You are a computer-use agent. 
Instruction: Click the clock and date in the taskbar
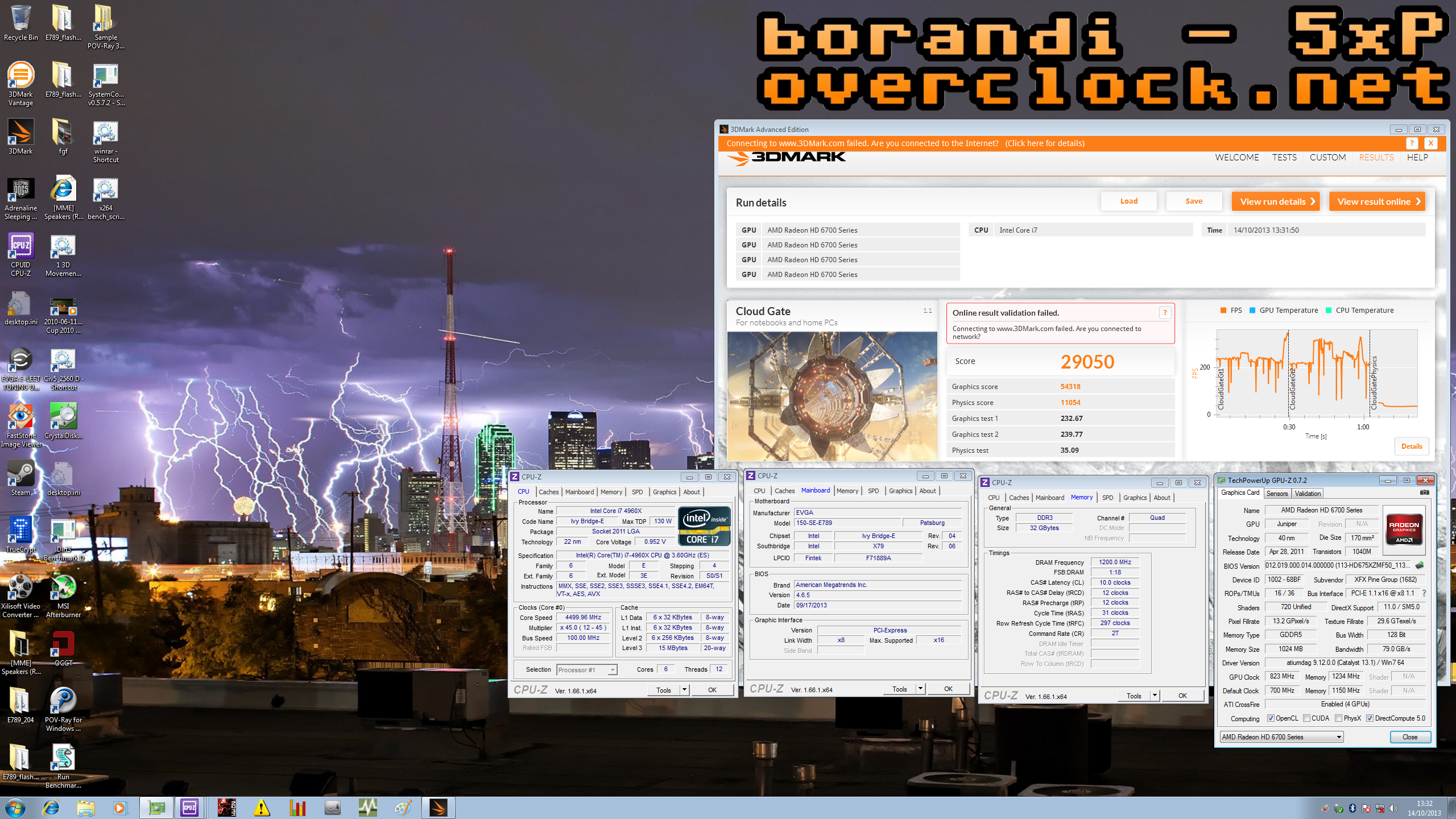coord(1424,808)
